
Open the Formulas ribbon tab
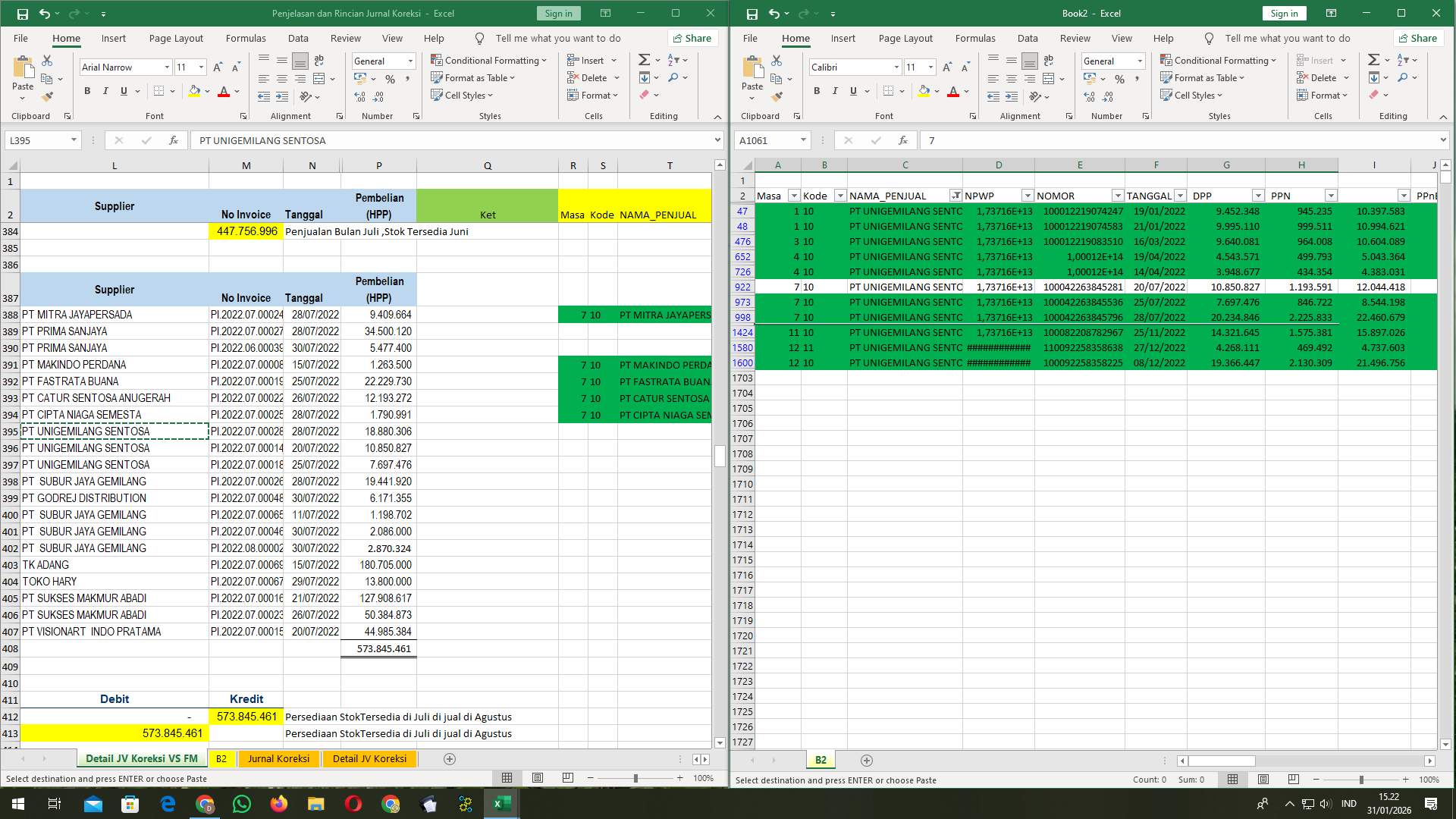pyautogui.click(x=246, y=38)
